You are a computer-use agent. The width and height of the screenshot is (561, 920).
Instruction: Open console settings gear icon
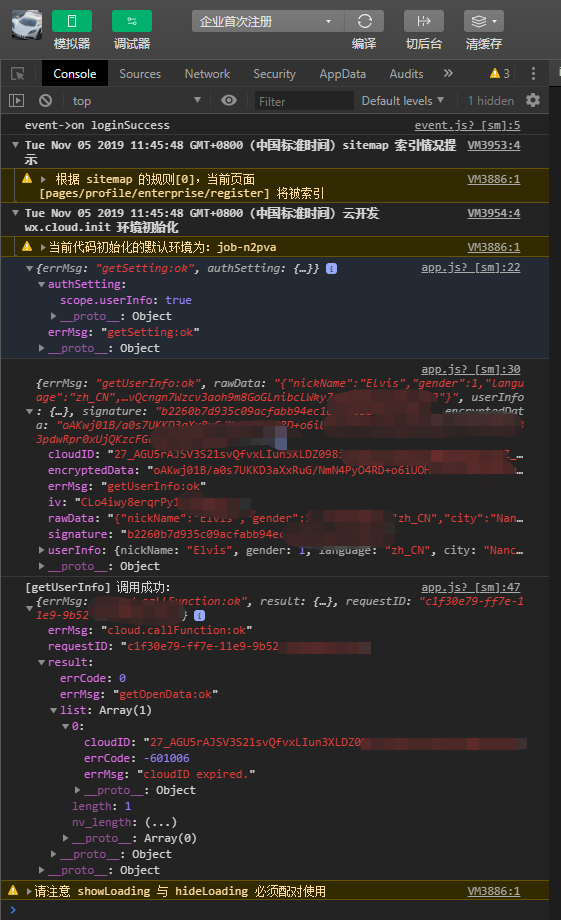point(533,101)
